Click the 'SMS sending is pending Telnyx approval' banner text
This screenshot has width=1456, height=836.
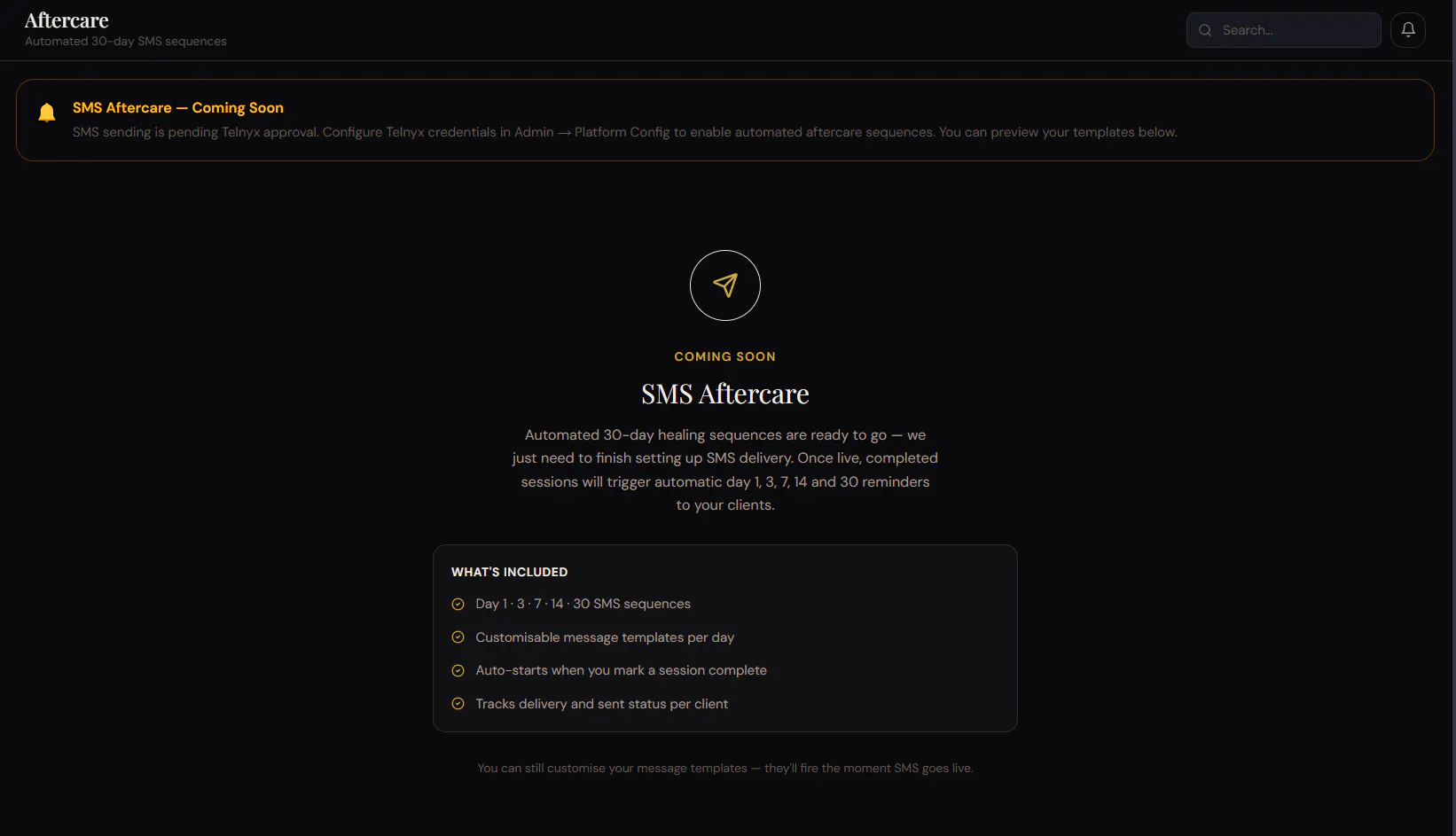(625, 132)
